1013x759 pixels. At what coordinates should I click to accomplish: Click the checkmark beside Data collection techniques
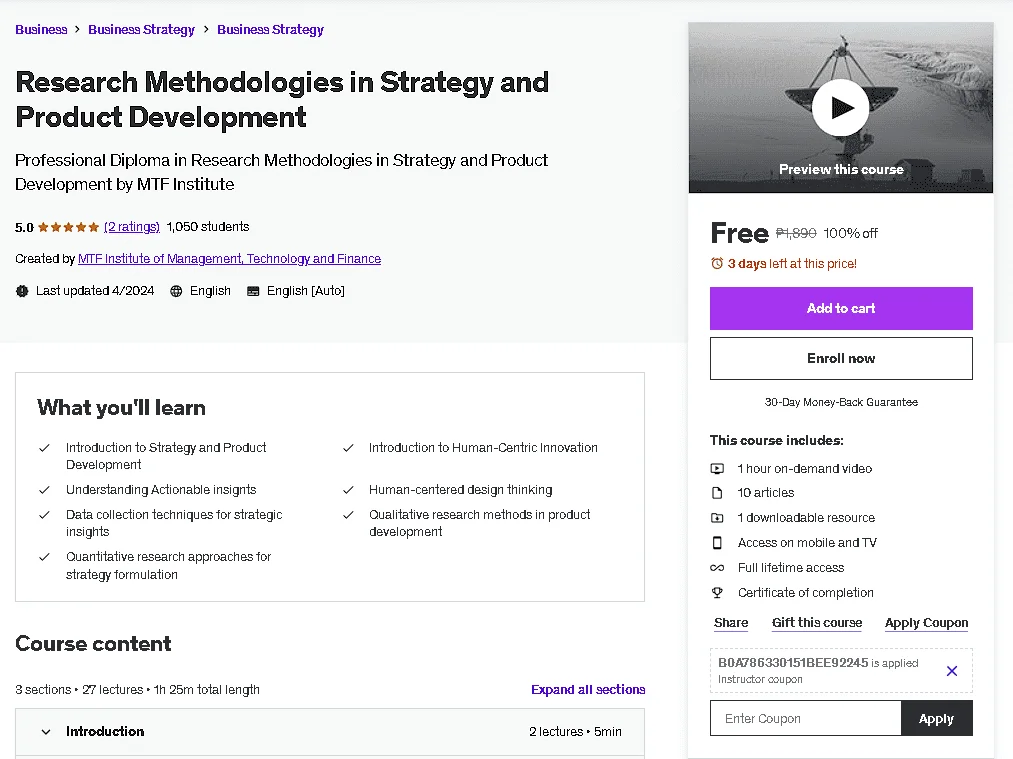[45, 515]
